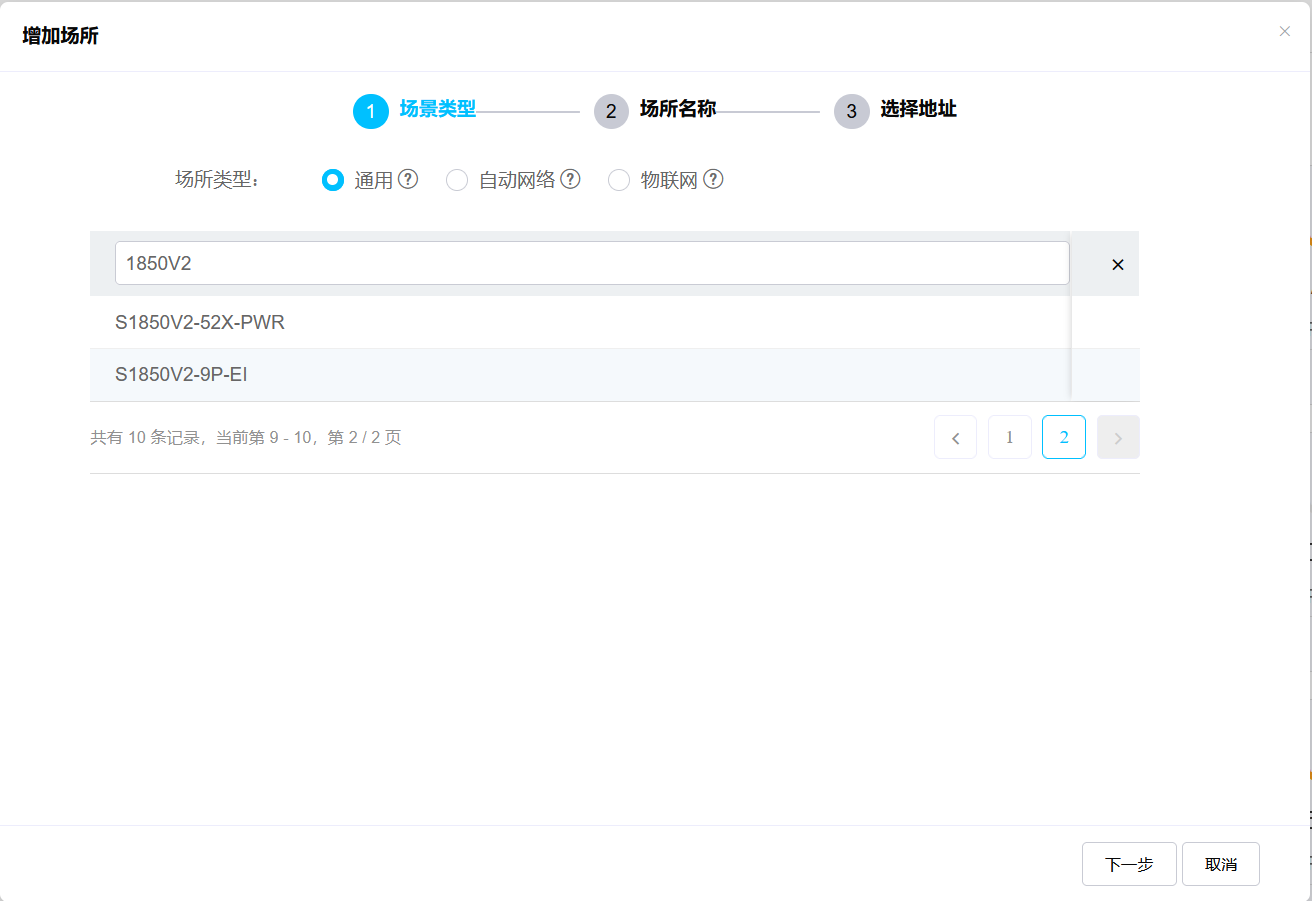The height and width of the screenshot is (901, 1312).
Task: Click the 取消 button
Action: click(1221, 864)
